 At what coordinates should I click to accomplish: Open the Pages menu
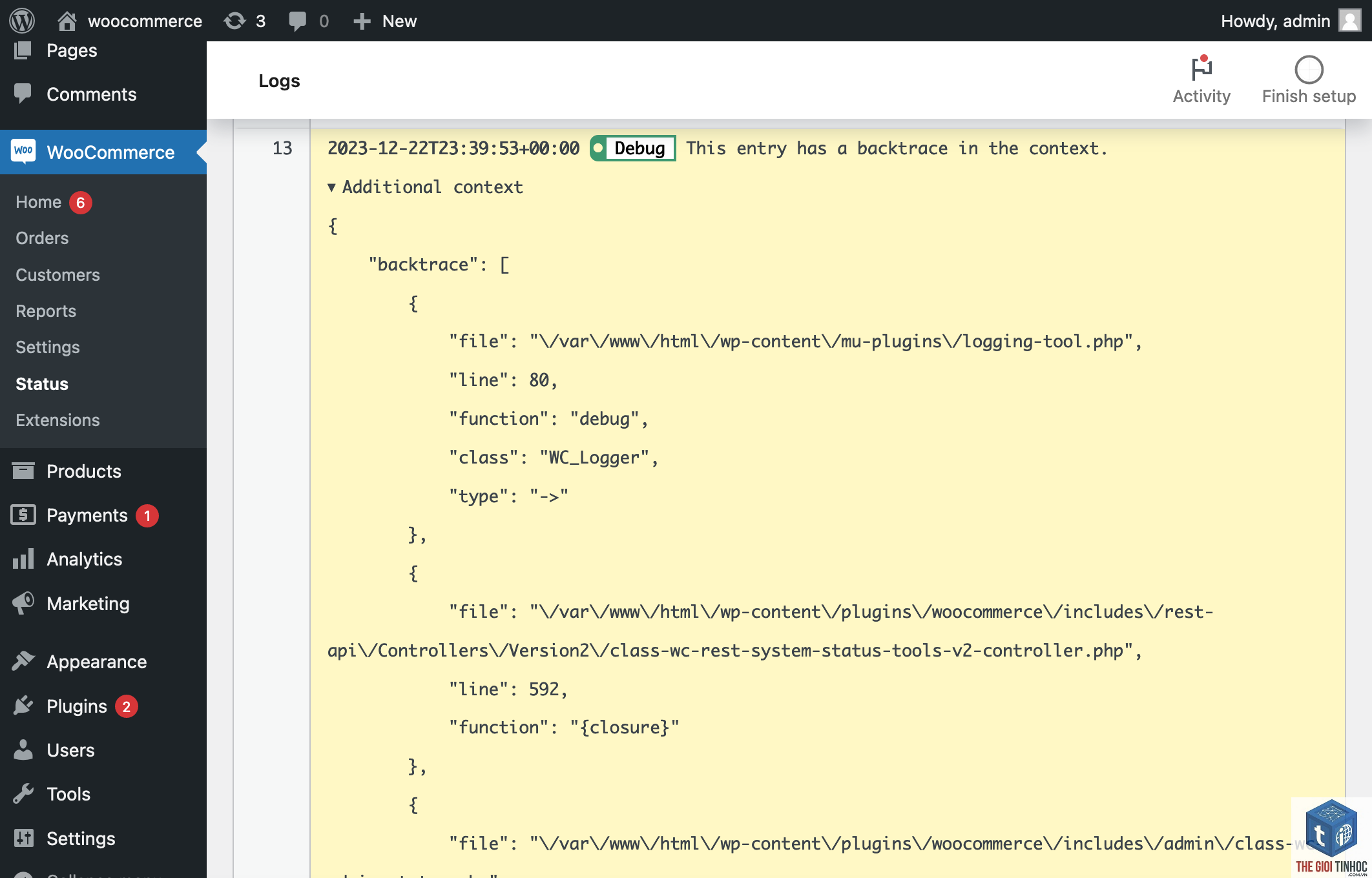[72, 50]
